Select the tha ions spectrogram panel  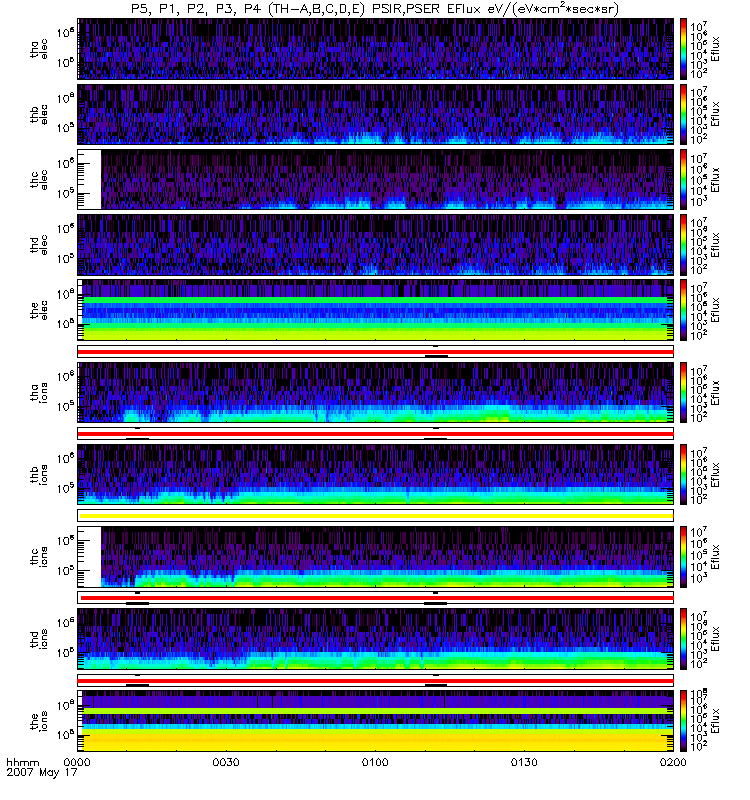coord(374,391)
